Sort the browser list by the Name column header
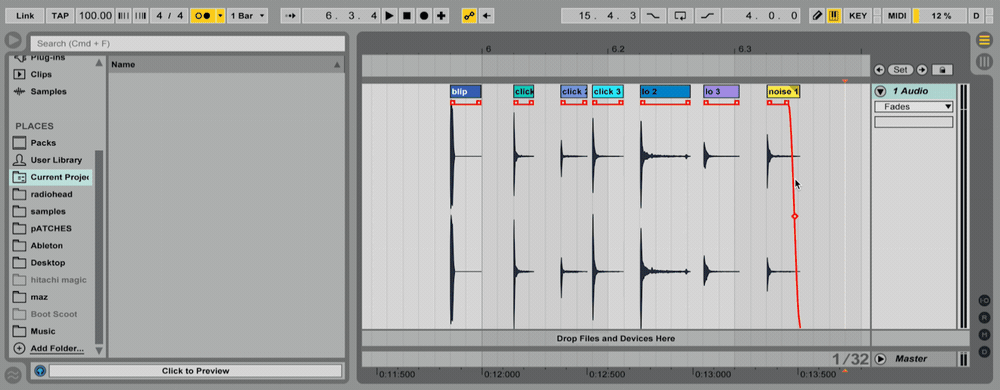The width and height of the screenshot is (1000, 390). (226, 64)
